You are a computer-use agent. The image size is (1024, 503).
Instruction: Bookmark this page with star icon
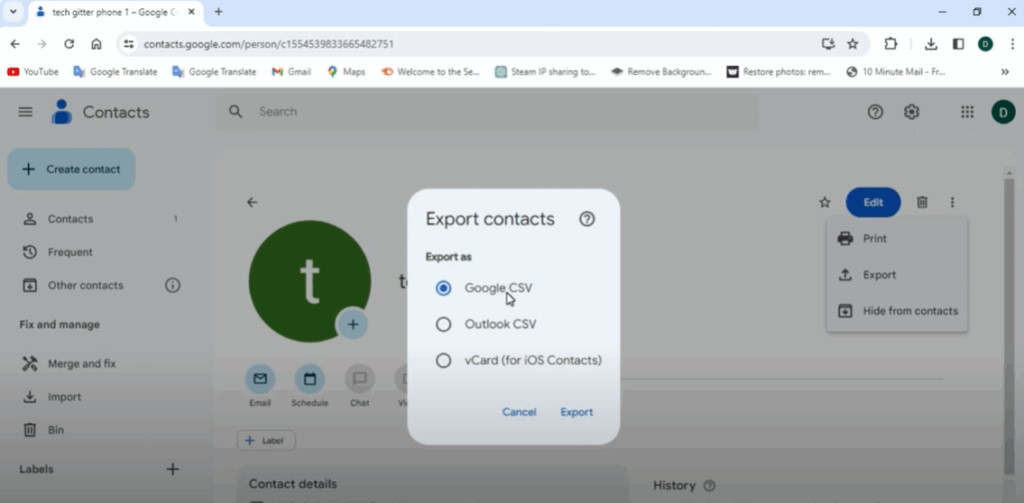(852, 44)
